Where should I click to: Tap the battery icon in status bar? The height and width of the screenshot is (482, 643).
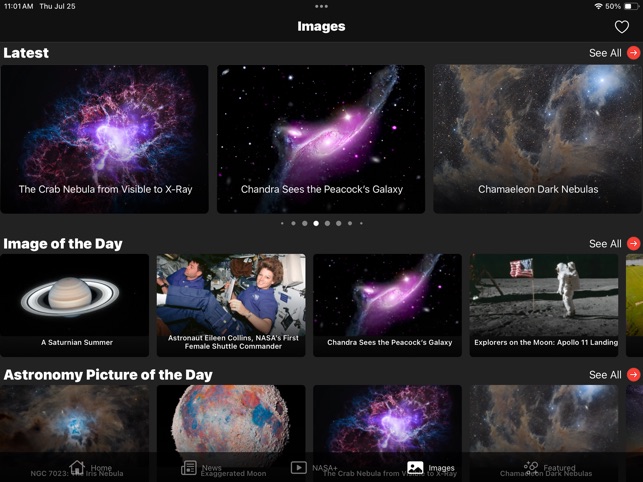(x=630, y=6)
